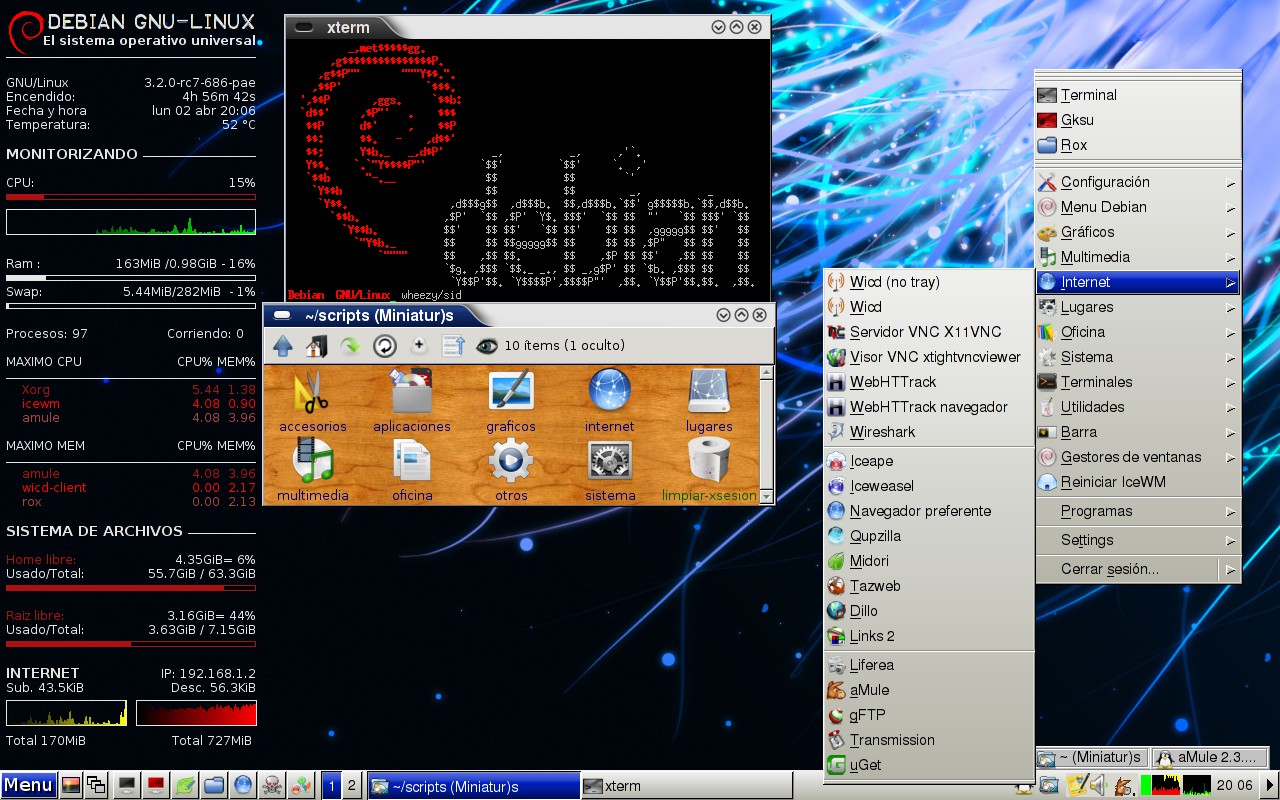The width and height of the screenshot is (1280, 800).
Task: Open uGet download manager entry
Action: (x=928, y=765)
